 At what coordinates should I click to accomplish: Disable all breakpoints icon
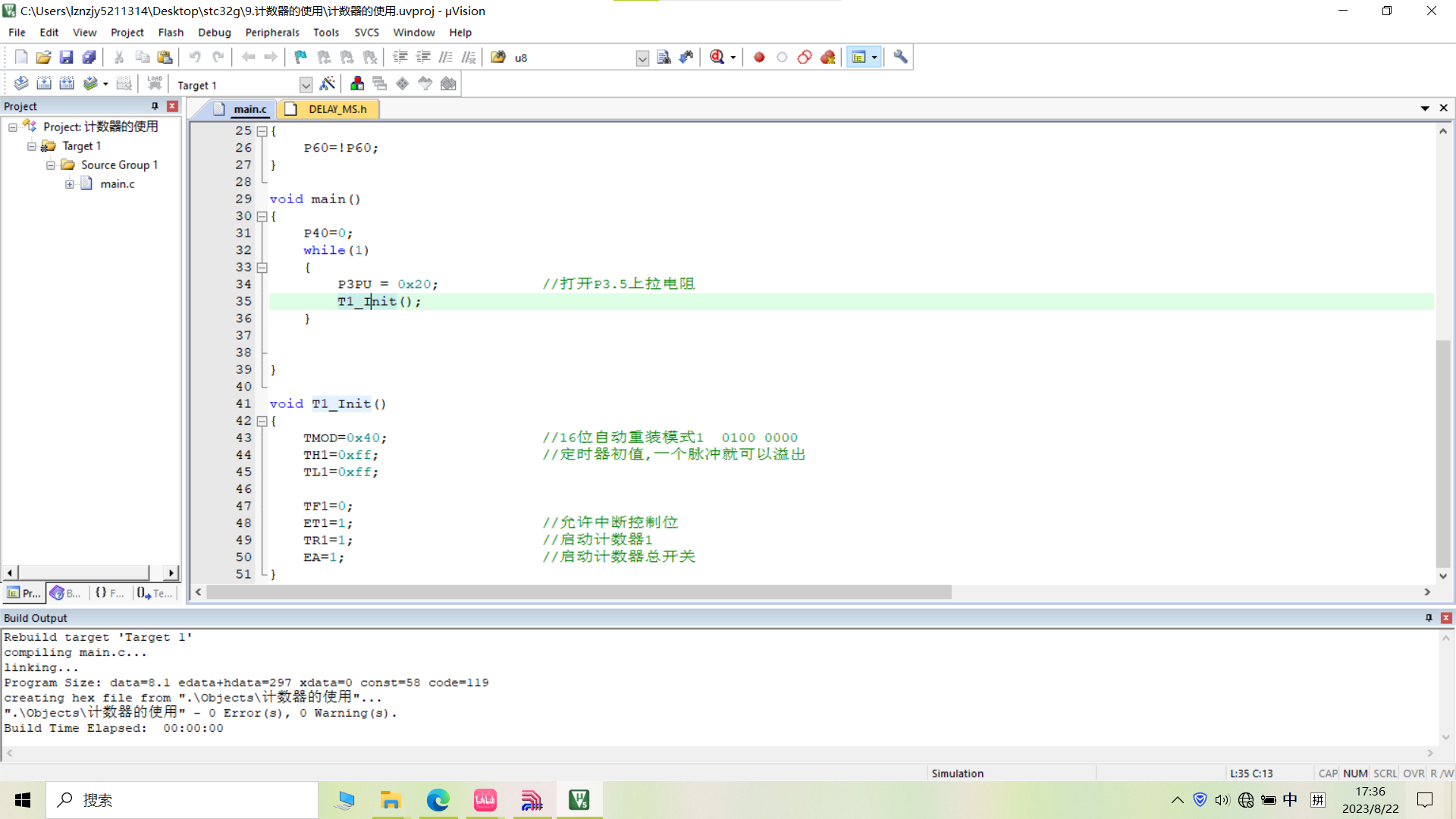[805, 57]
